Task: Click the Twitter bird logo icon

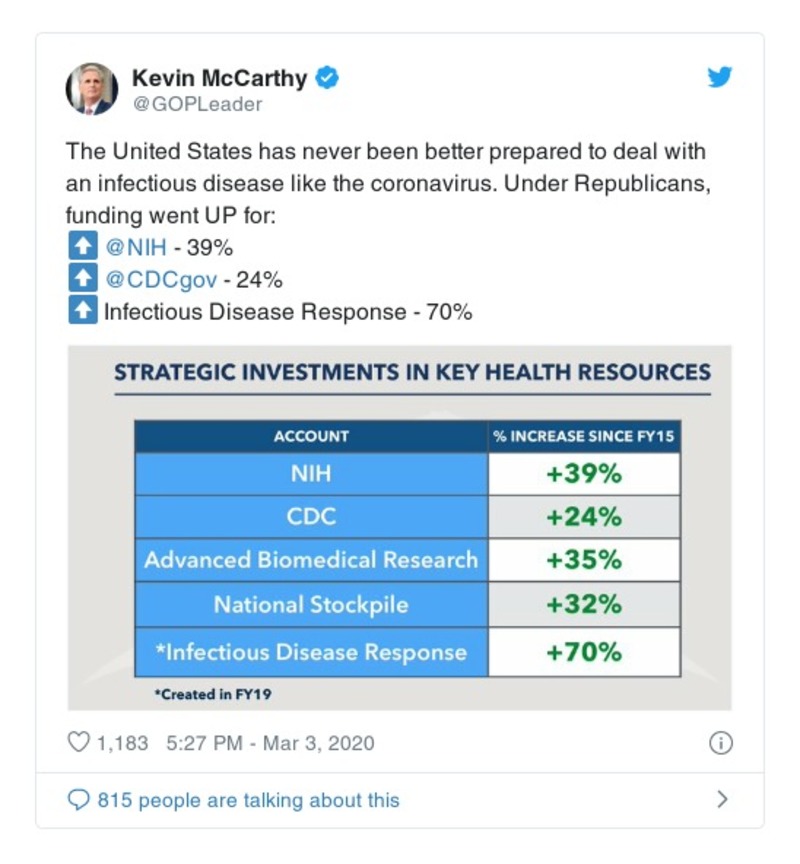Action: tap(720, 77)
